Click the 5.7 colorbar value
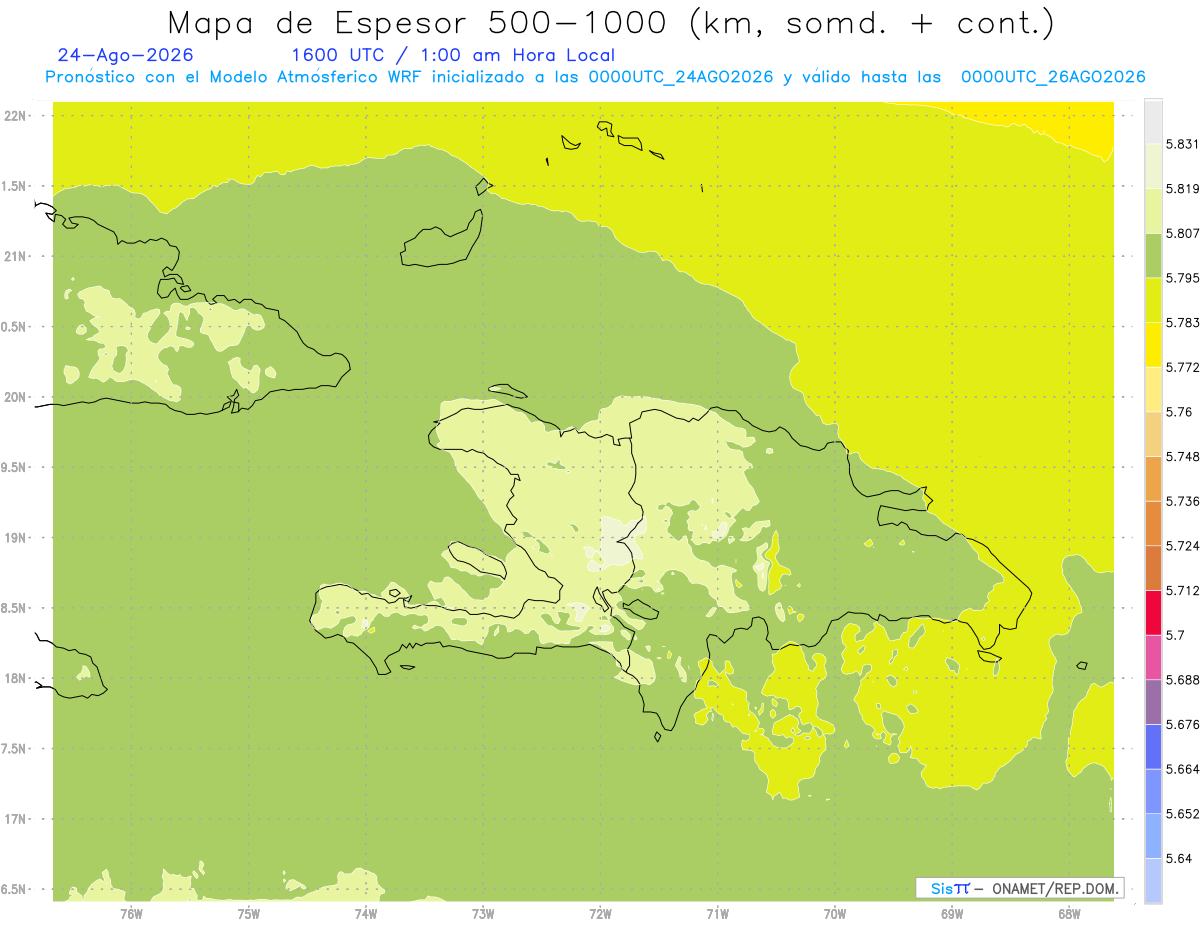The width and height of the screenshot is (1200, 927). (1175, 635)
